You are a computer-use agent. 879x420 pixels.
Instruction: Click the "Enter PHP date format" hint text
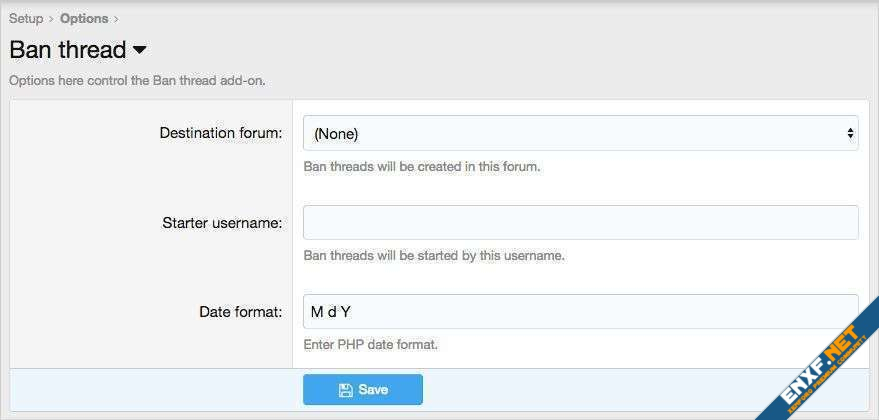click(x=370, y=344)
